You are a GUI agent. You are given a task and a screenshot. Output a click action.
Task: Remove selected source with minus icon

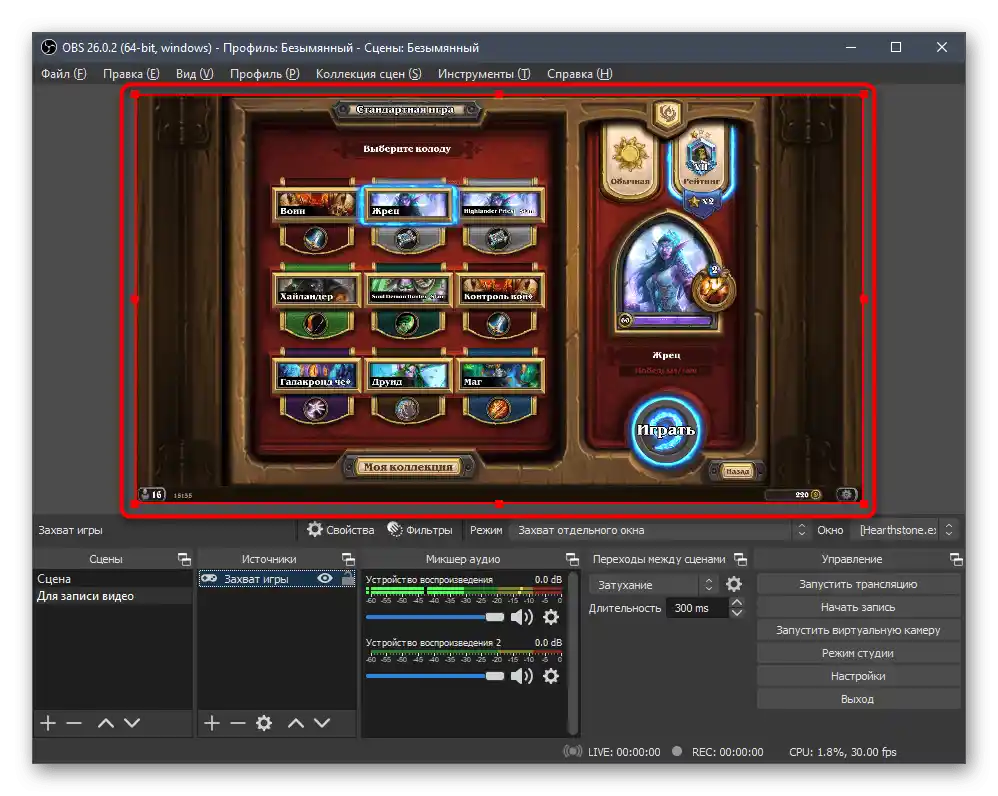(x=238, y=723)
